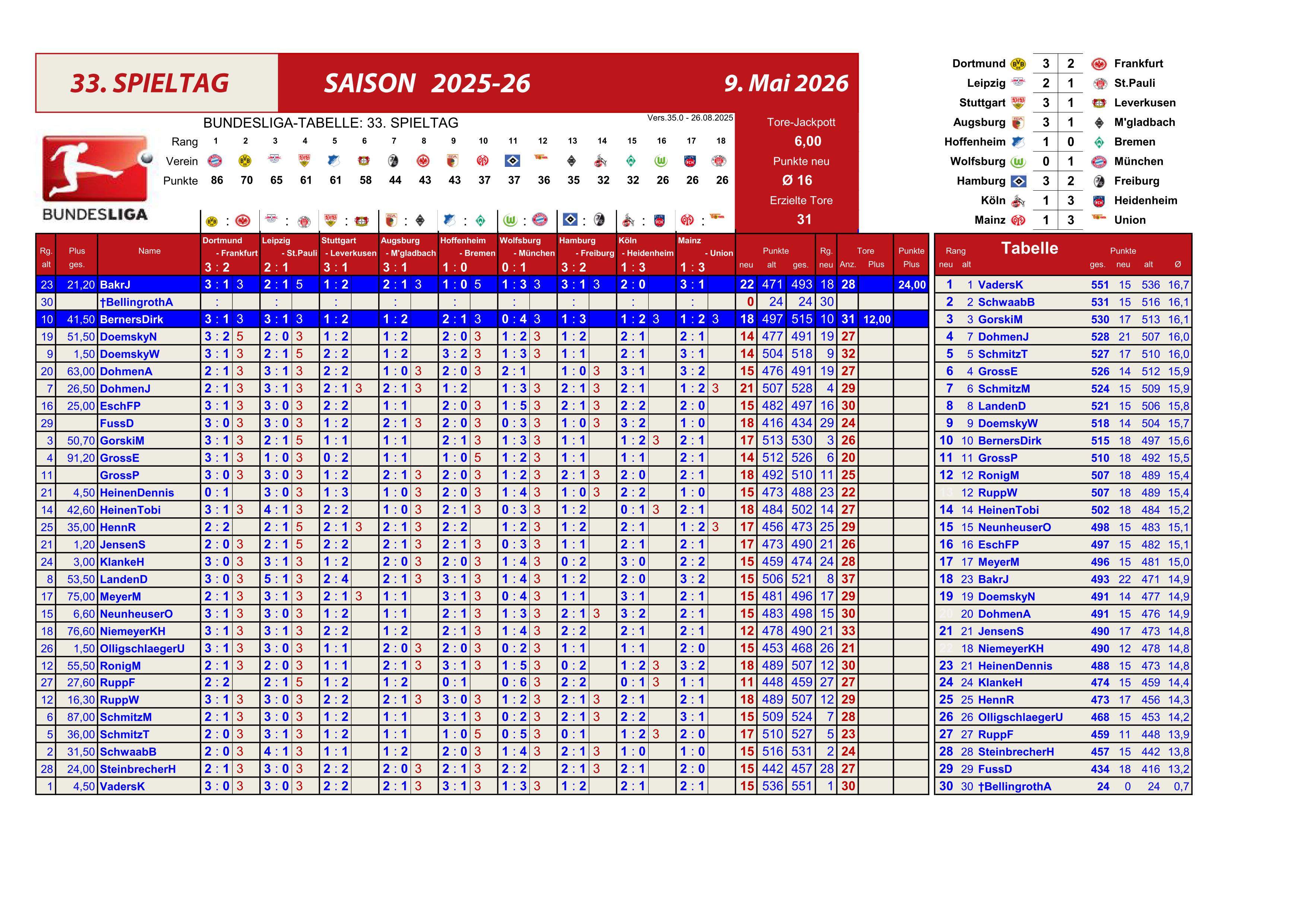Select "FussD" in the Name column
This screenshot has height=924, width=1307.
point(117,423)
